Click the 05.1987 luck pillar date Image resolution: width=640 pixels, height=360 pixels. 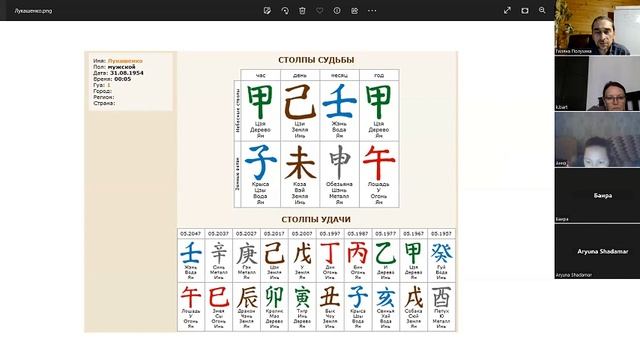[x=358, y=234]
